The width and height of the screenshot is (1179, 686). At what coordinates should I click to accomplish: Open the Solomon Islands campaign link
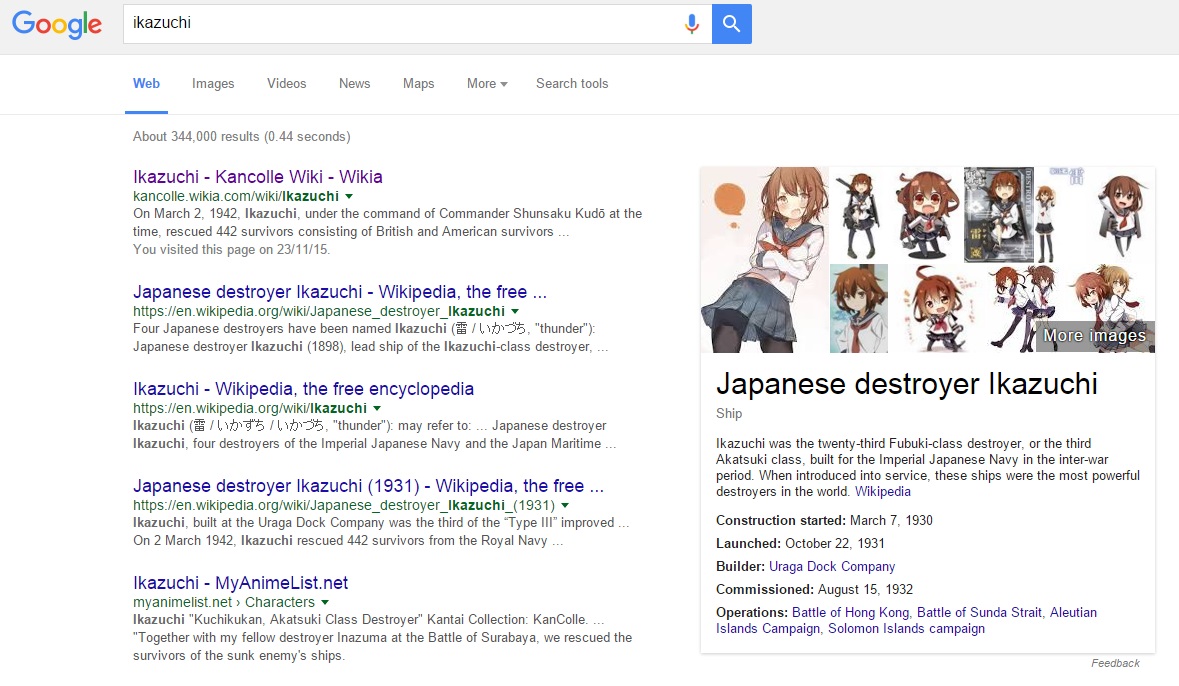click(x=906, y=629)
